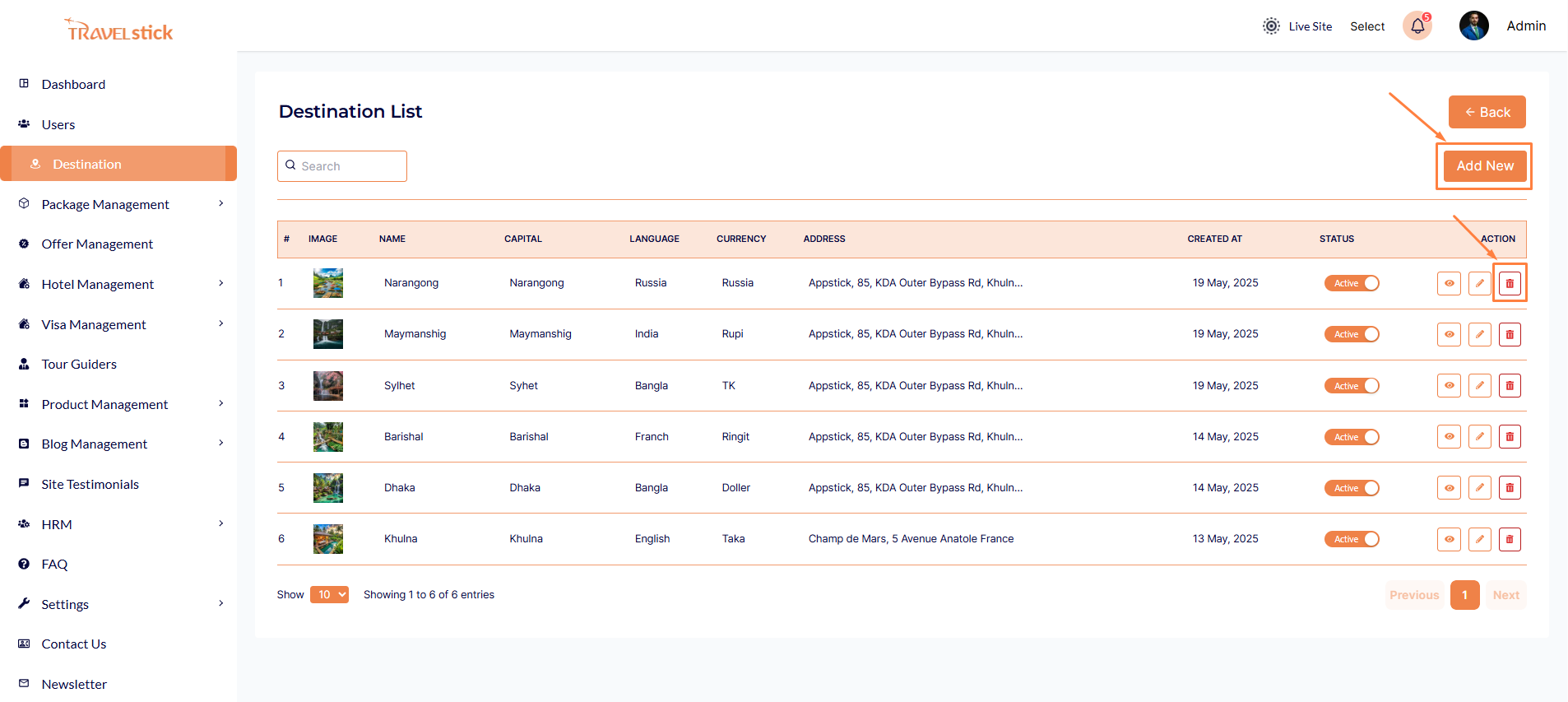Click the NAME column header
The width and height of the screenshot is (1568, 702).
click(x=392, y=239)
